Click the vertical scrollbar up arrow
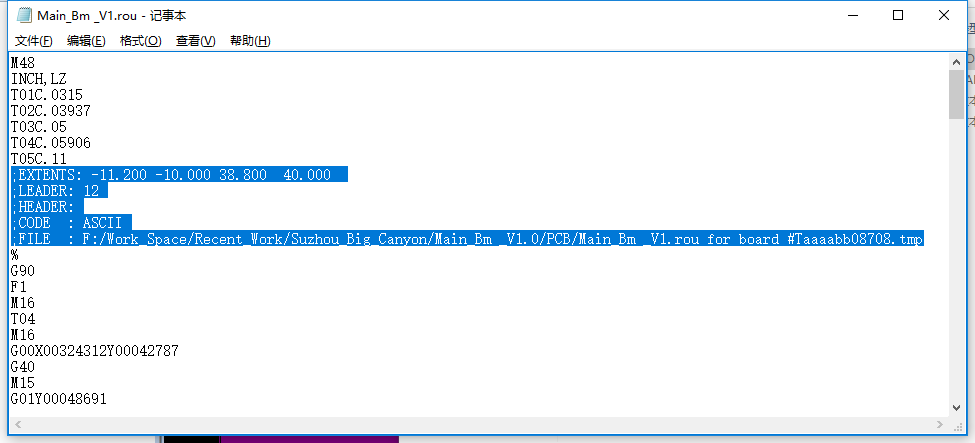This screenshot has height=443, width=975. (x=957, y=62)
